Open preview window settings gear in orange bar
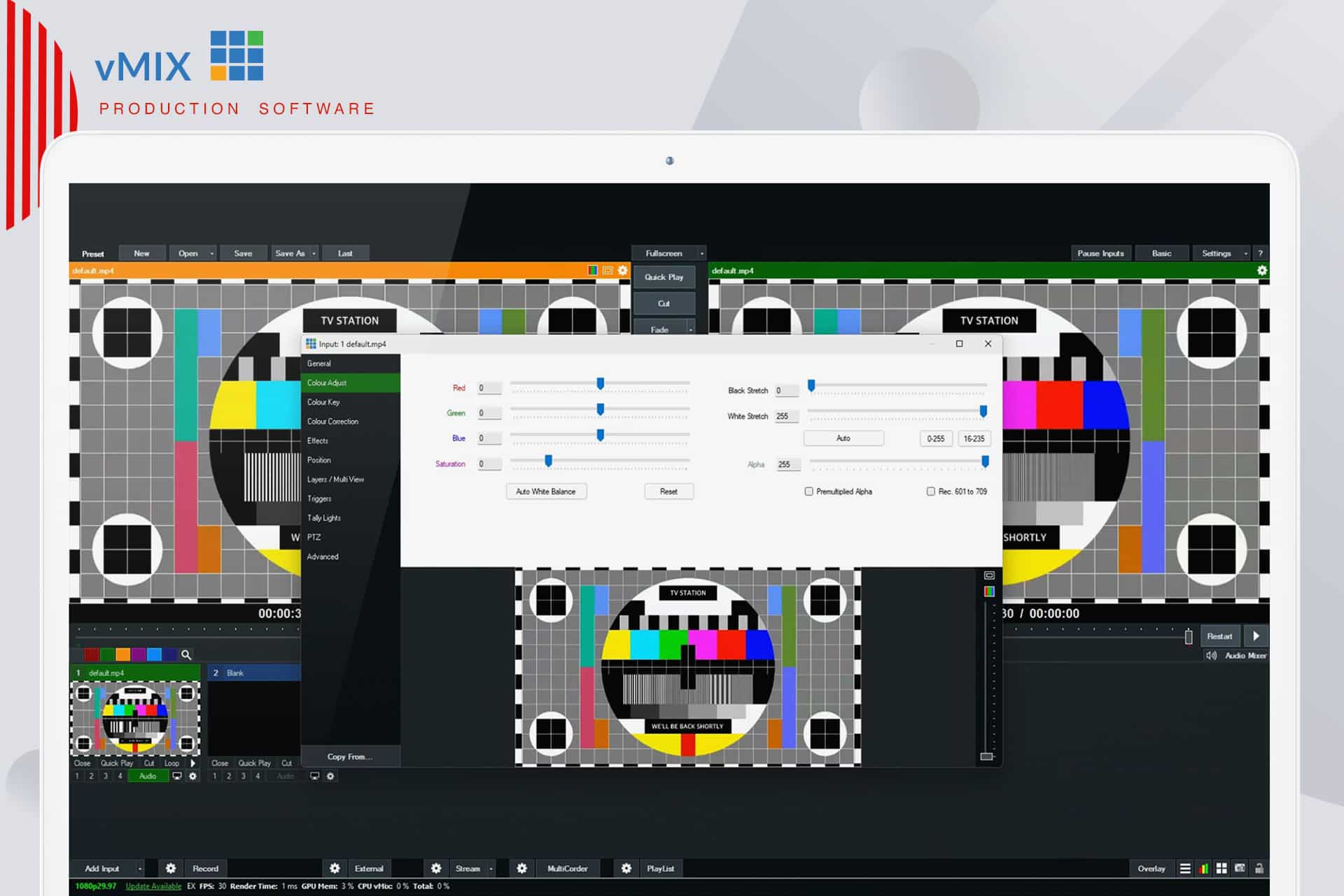Viewport: 1344px width, 896px height. coord(622,270)
